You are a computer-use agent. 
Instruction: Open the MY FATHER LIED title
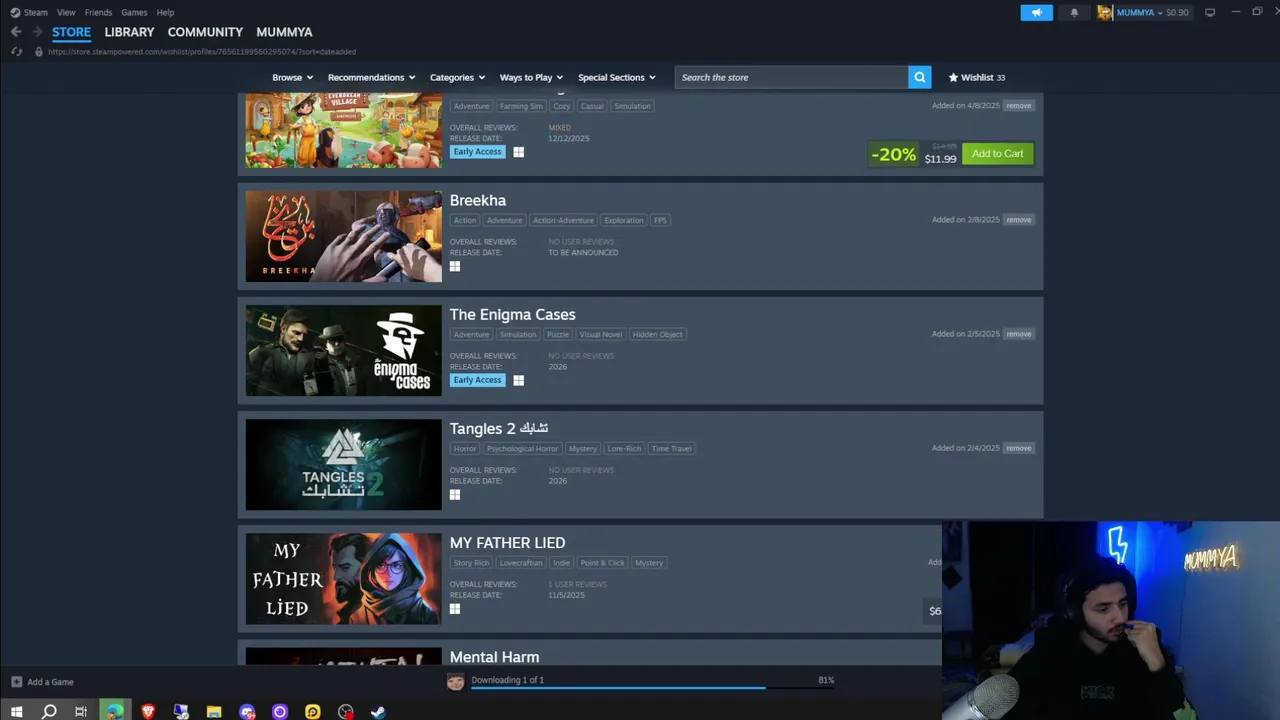pyautogui.click(x=507, y=542)
